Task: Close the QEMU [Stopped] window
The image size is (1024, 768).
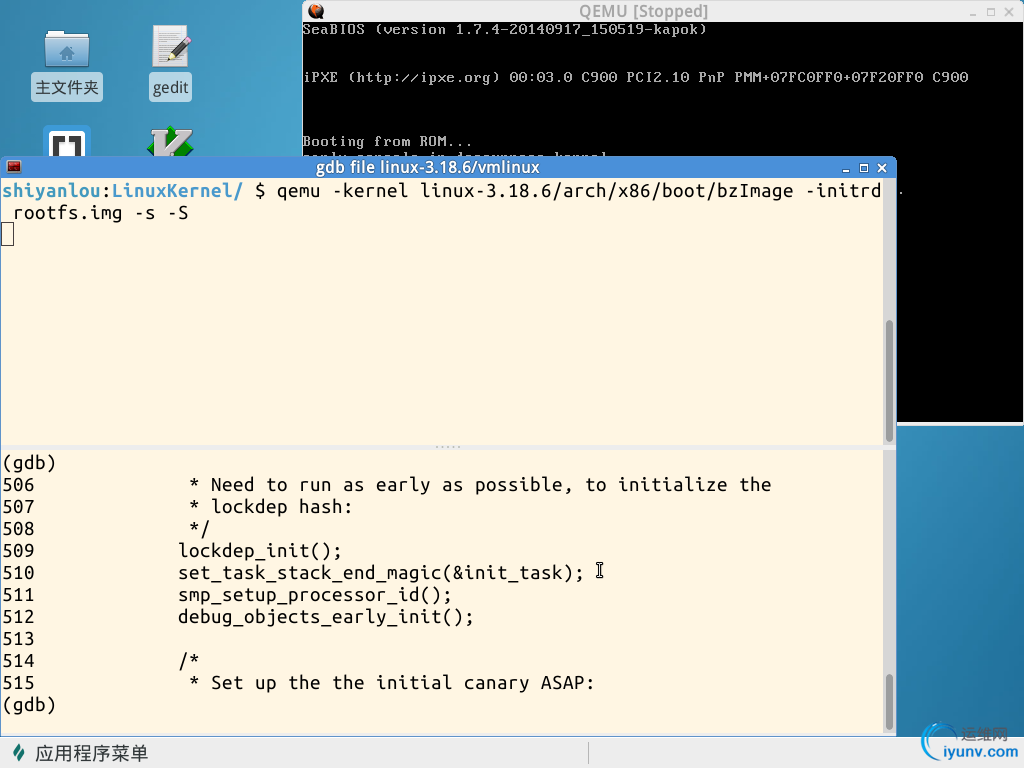Action: coord(1009,12)
